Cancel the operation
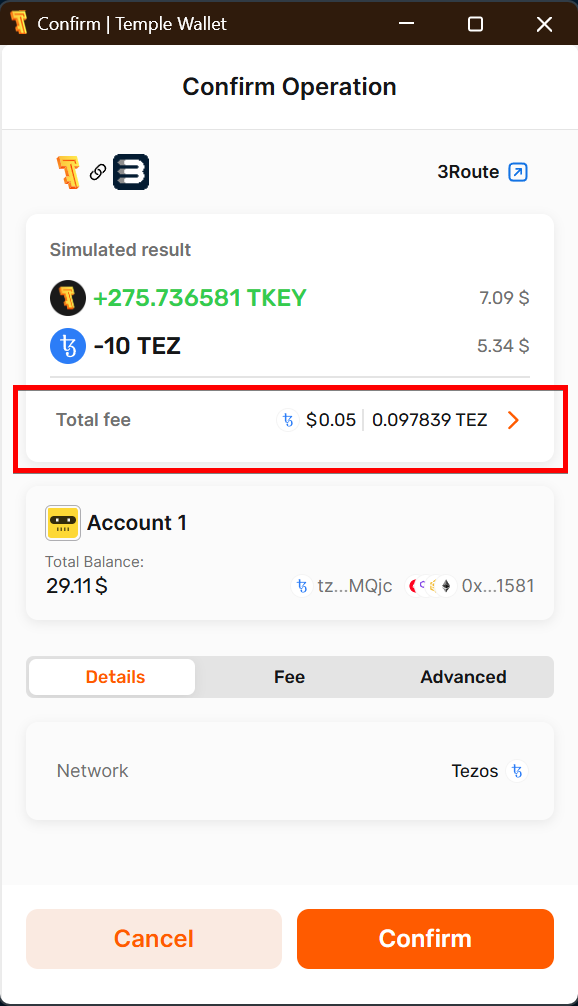This screenshot has width=578, height=1006. 153,939
